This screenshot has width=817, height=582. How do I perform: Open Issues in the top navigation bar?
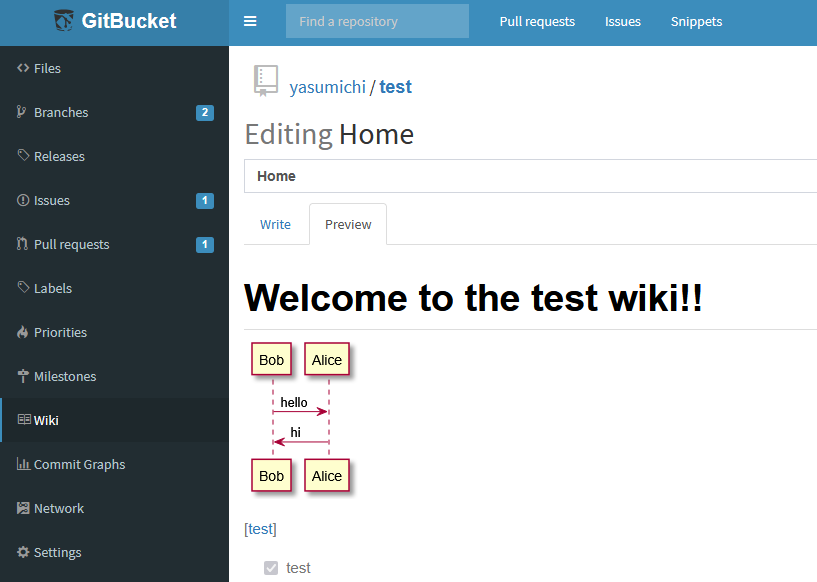click(623, 21)
